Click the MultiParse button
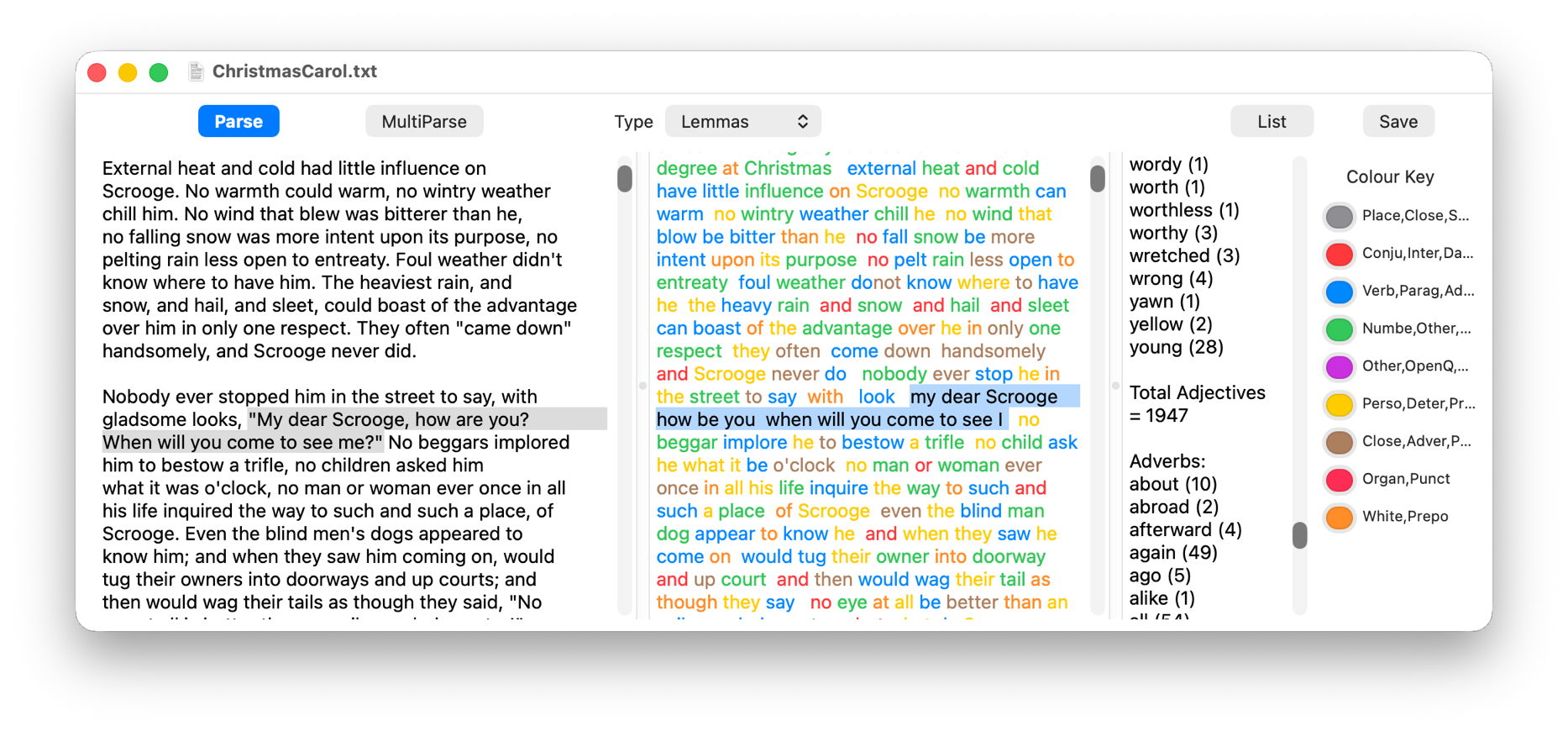Viewport: 1568px width, 731px height. [x=423, y=122]
